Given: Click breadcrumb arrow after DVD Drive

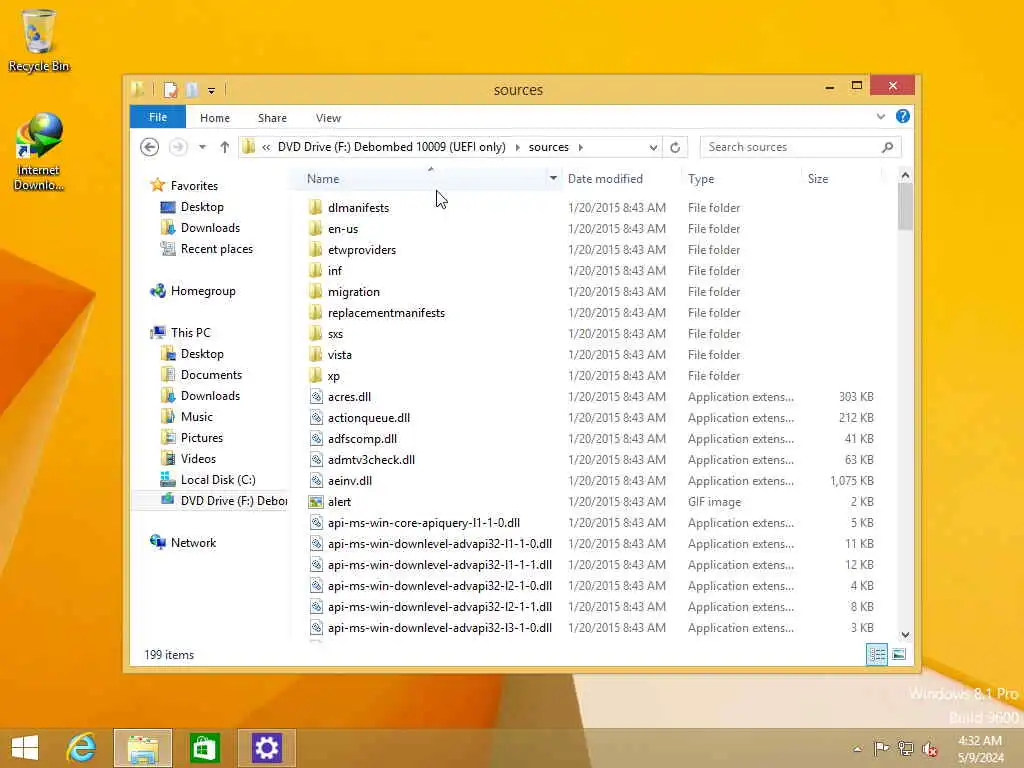Looking at the screenshot, I should pyautogui.click(x=517, y=147).
